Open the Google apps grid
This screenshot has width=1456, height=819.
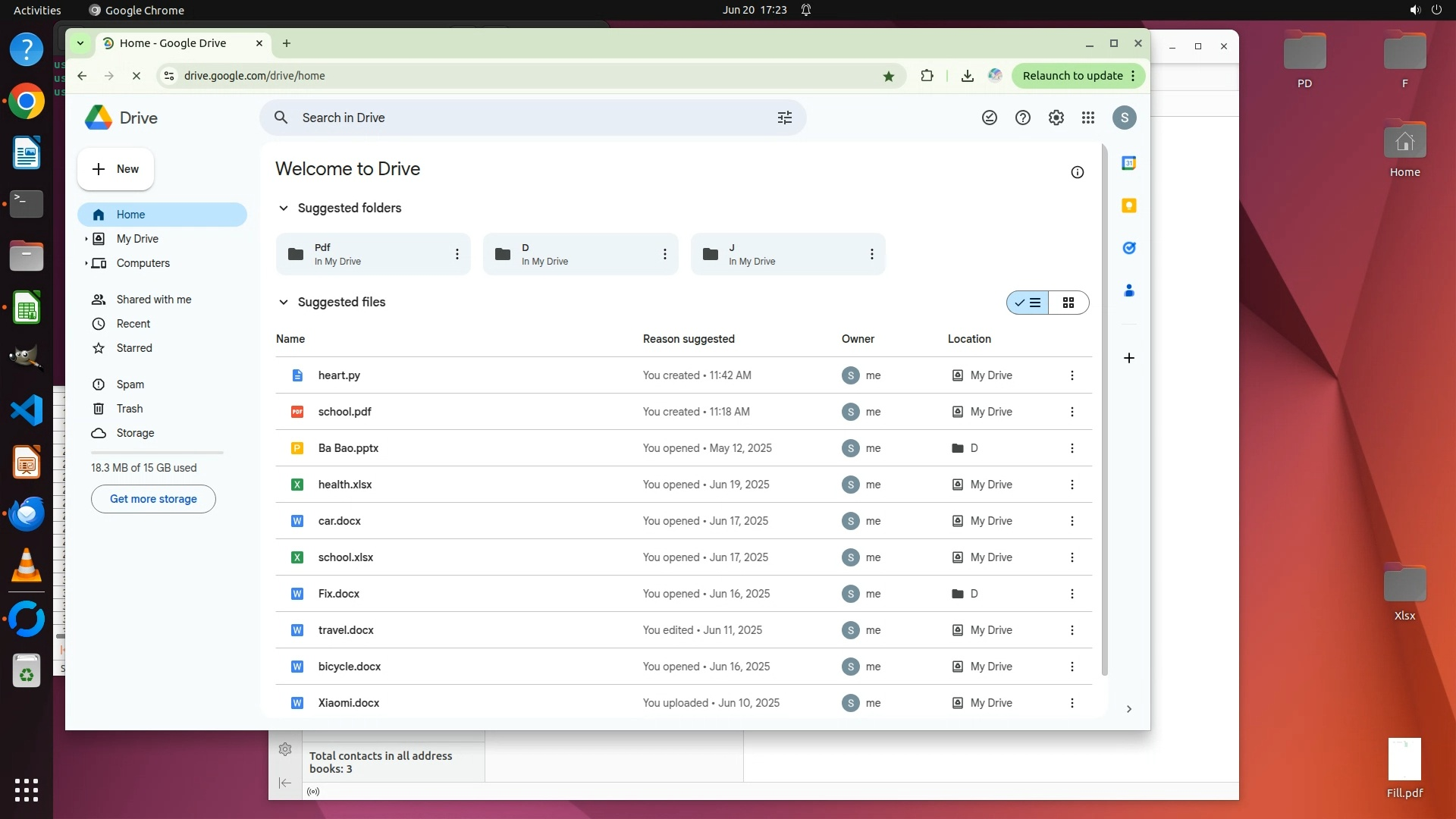pyautogui.click(x=1088, y=118)
